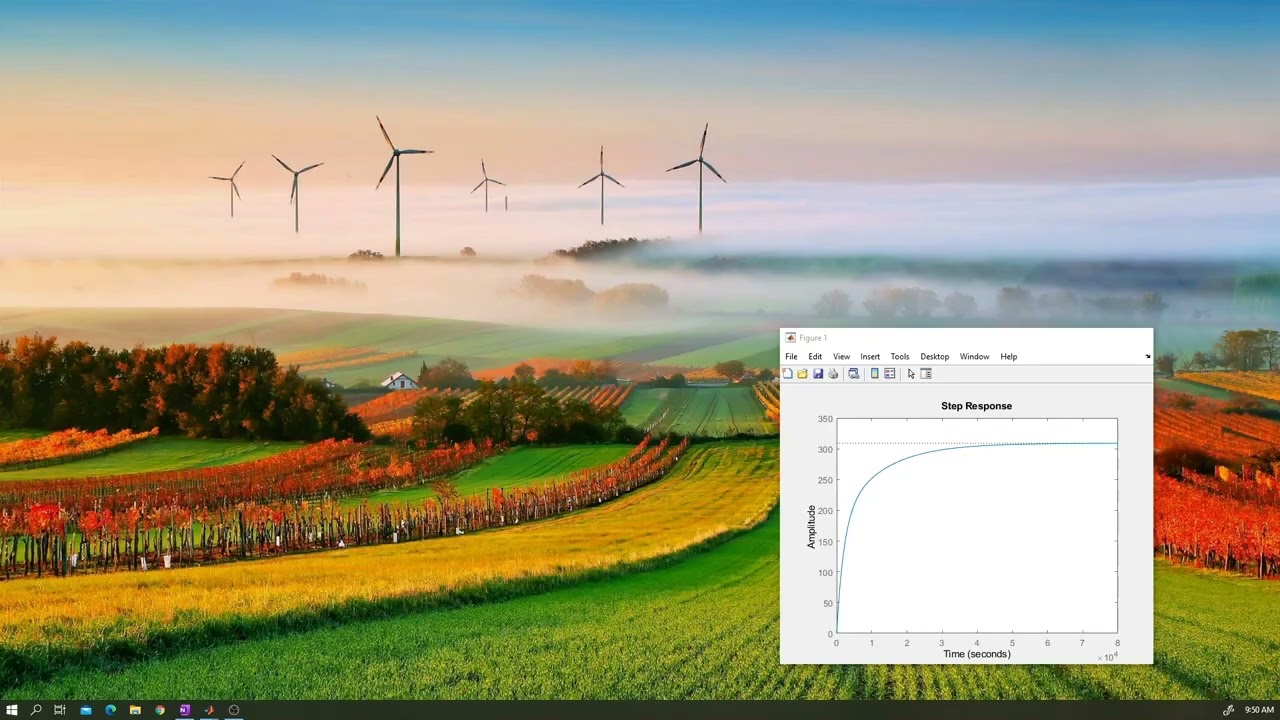Open Task View from the taskbar
The height and width of the screenshot is (720, 1280).
coord(60,710)
